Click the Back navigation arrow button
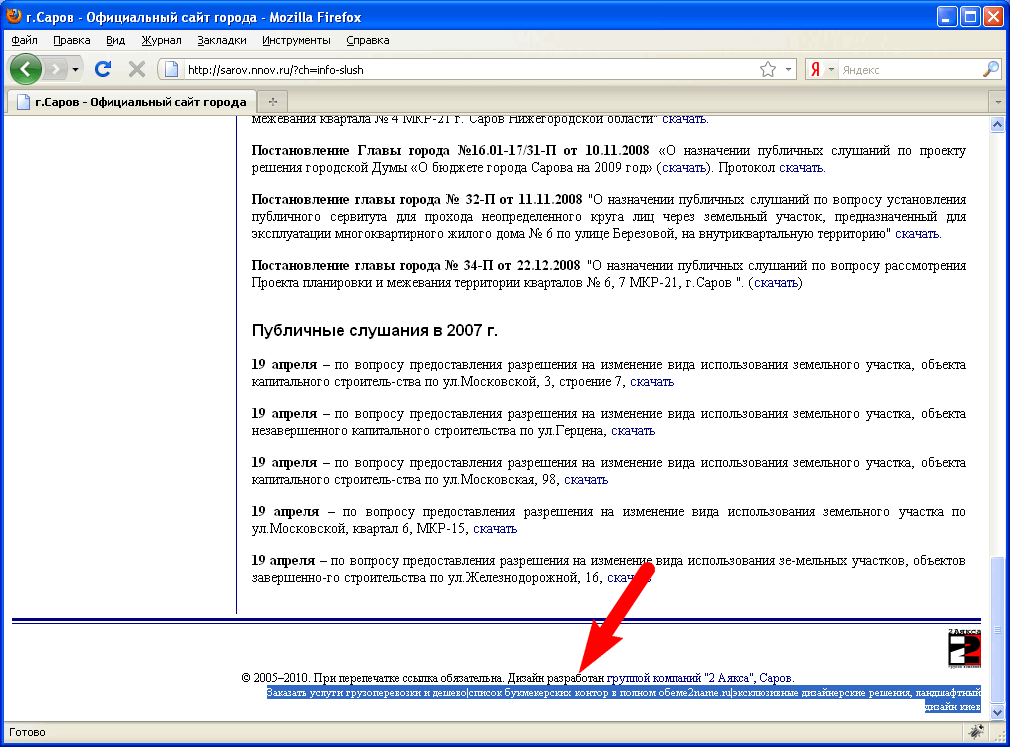The image size is (1010, 747). click(26, 69)
